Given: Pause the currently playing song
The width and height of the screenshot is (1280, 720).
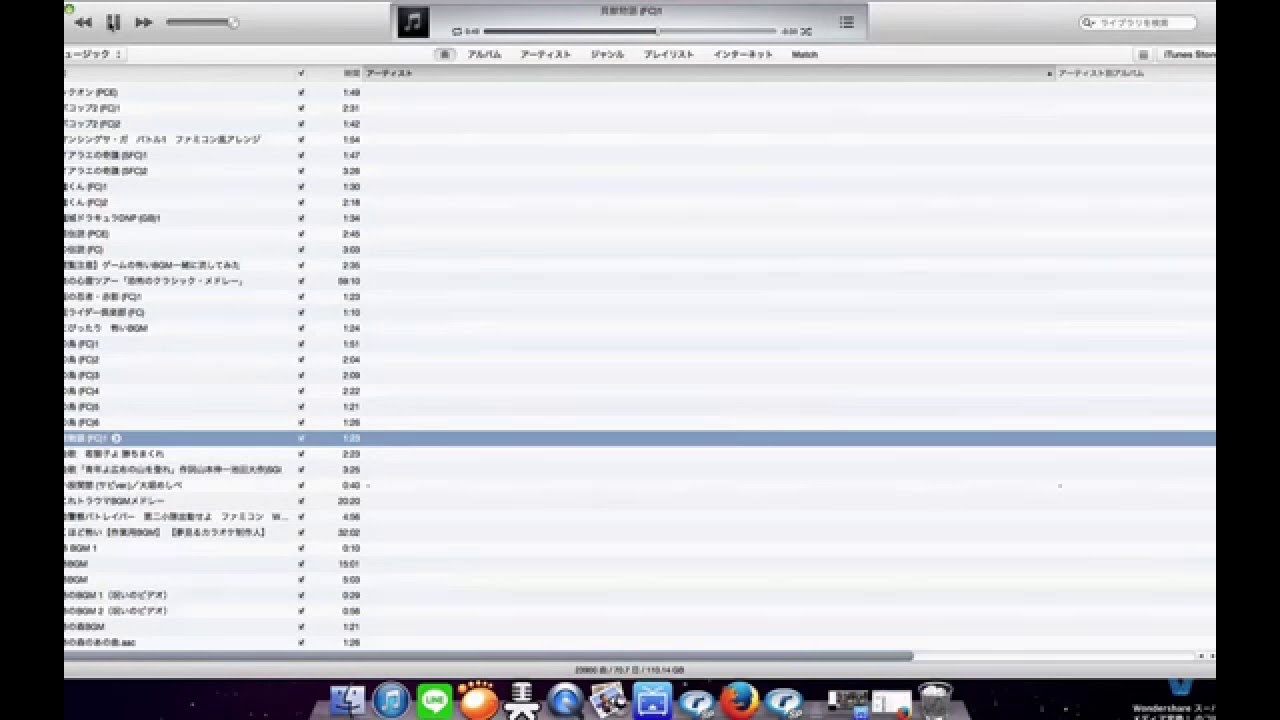Looking at the screenshot, I should (x=113, y=22).
